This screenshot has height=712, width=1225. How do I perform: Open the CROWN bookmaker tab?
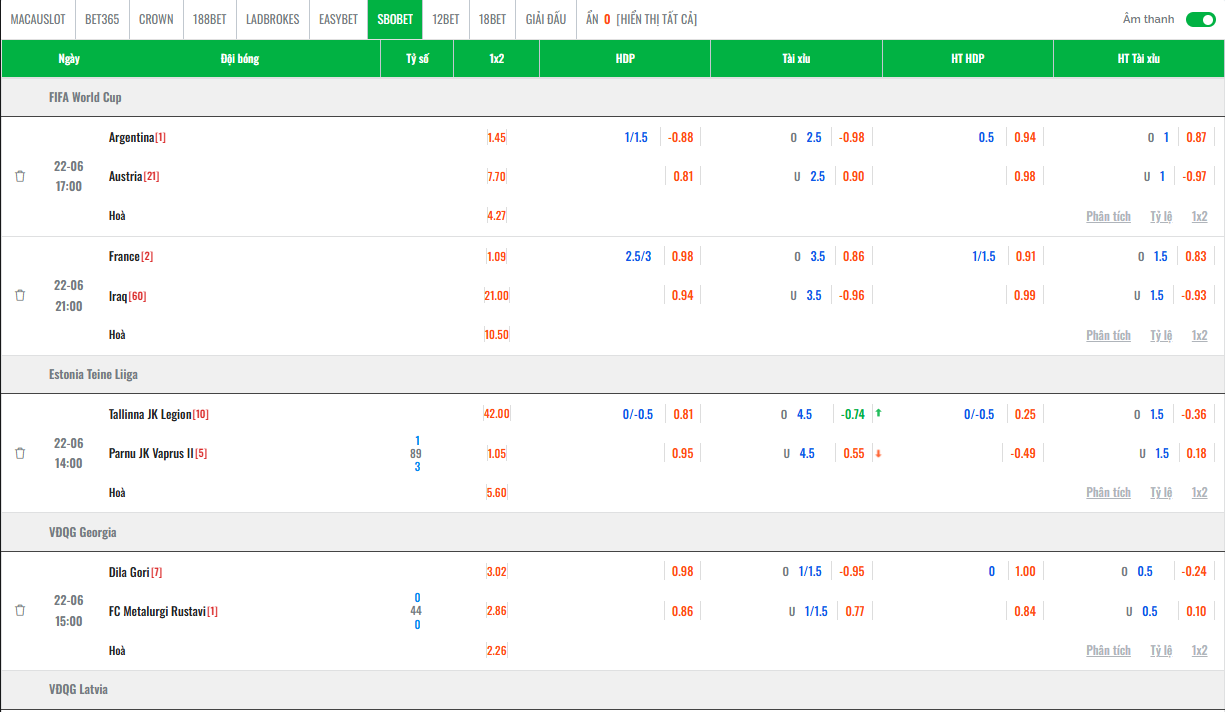pos(156,19)
